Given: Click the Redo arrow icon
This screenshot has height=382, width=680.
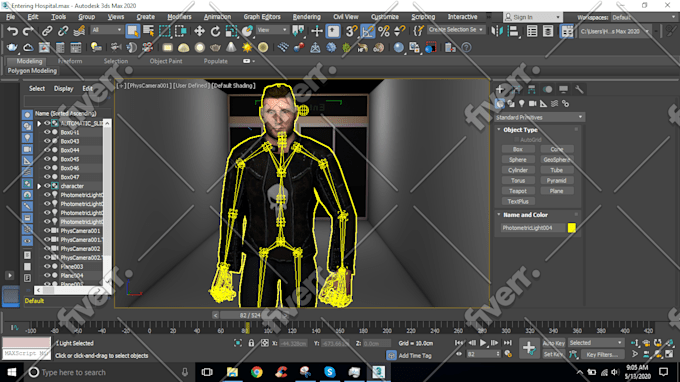Looking at the screenshot, I should [28, 31].
